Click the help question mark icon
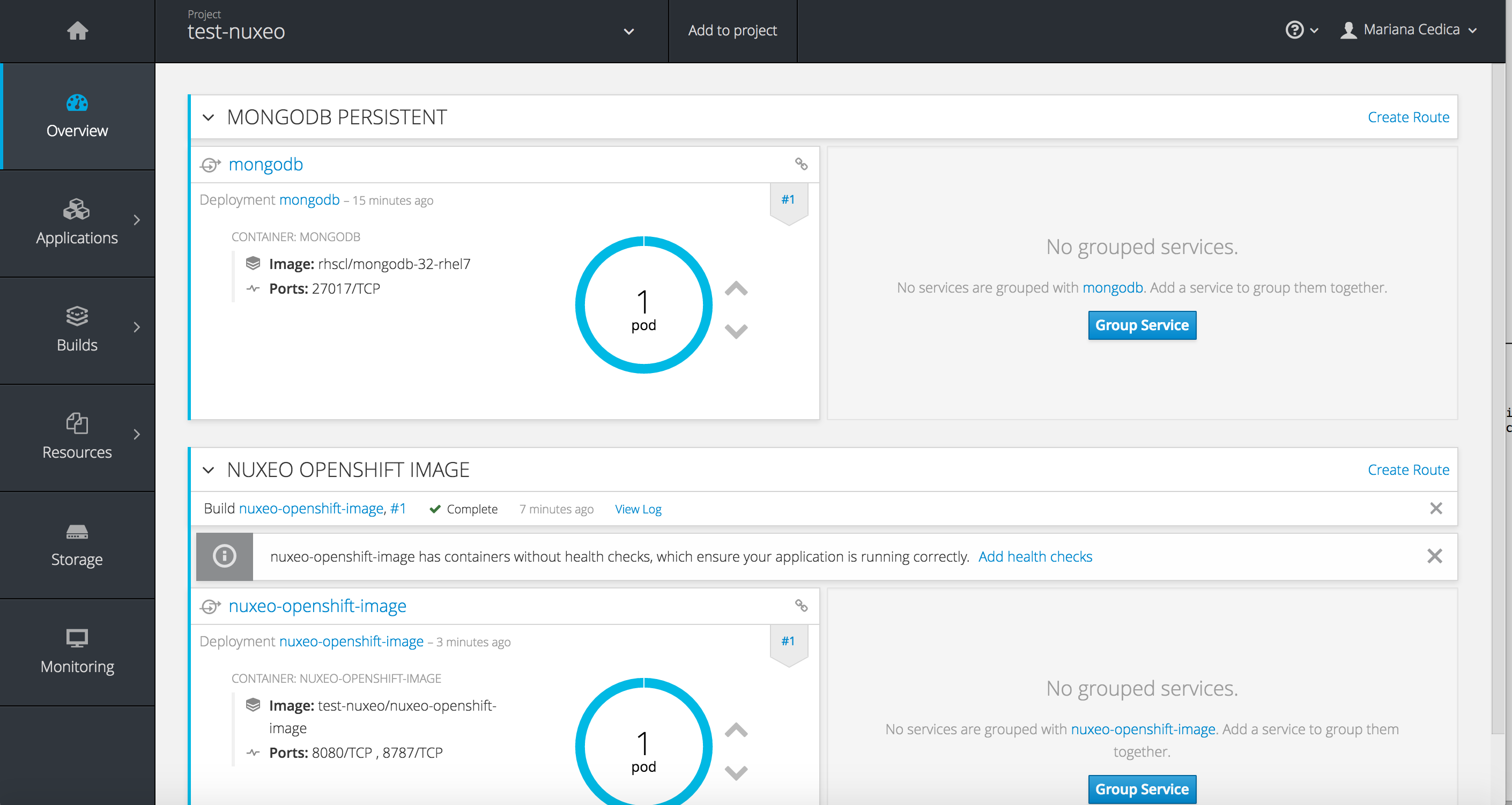This screenshot has width=1512, height=805. coord(1294,30)
